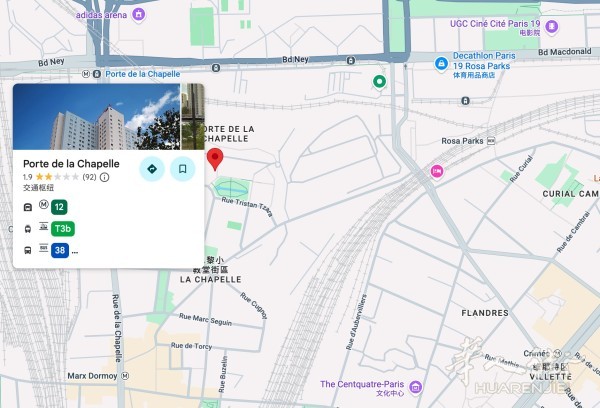Click the Porte de la Chapelle metro station icon

coord(86,74)
